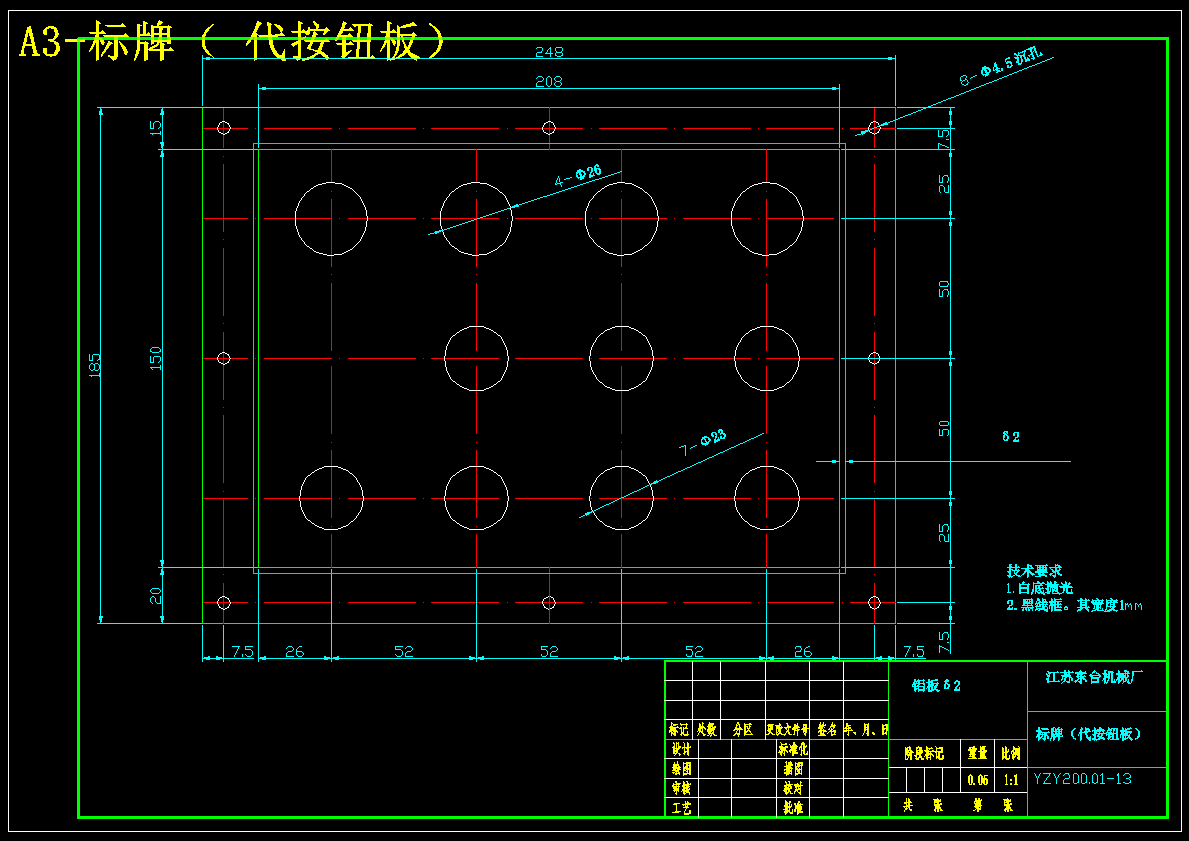Click the '年、月、日' column header
Image resolution: width=1189 pixels, height=841 pixels.
tap(866, 730)
